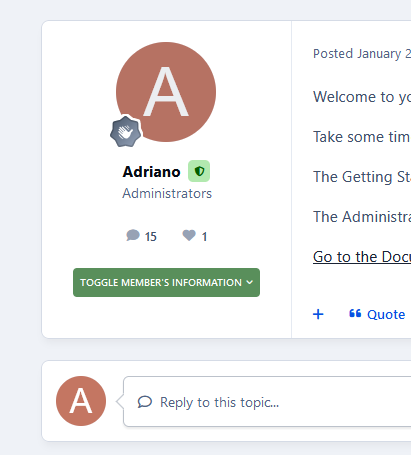Click the waving hand rank badge
The height and width of the screenshot is (455, 411).
[126, 132]
